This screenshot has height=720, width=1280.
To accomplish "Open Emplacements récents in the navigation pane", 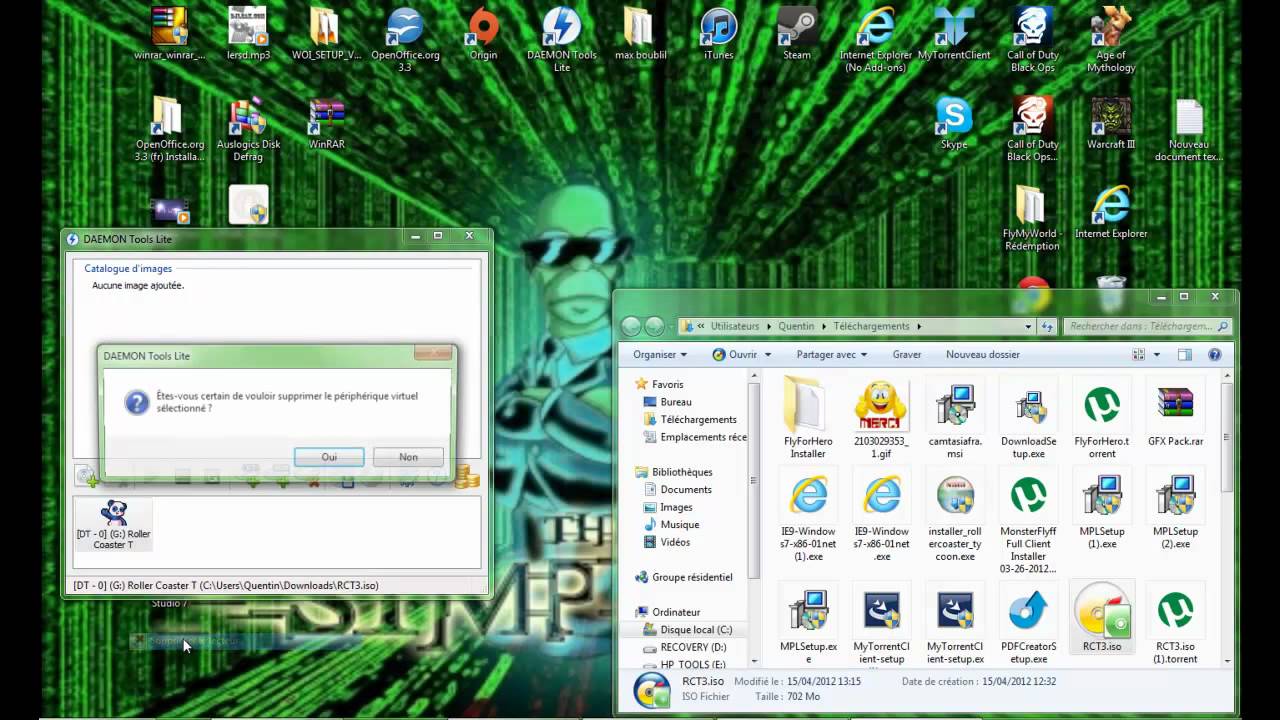I will [x=694, y=437].
